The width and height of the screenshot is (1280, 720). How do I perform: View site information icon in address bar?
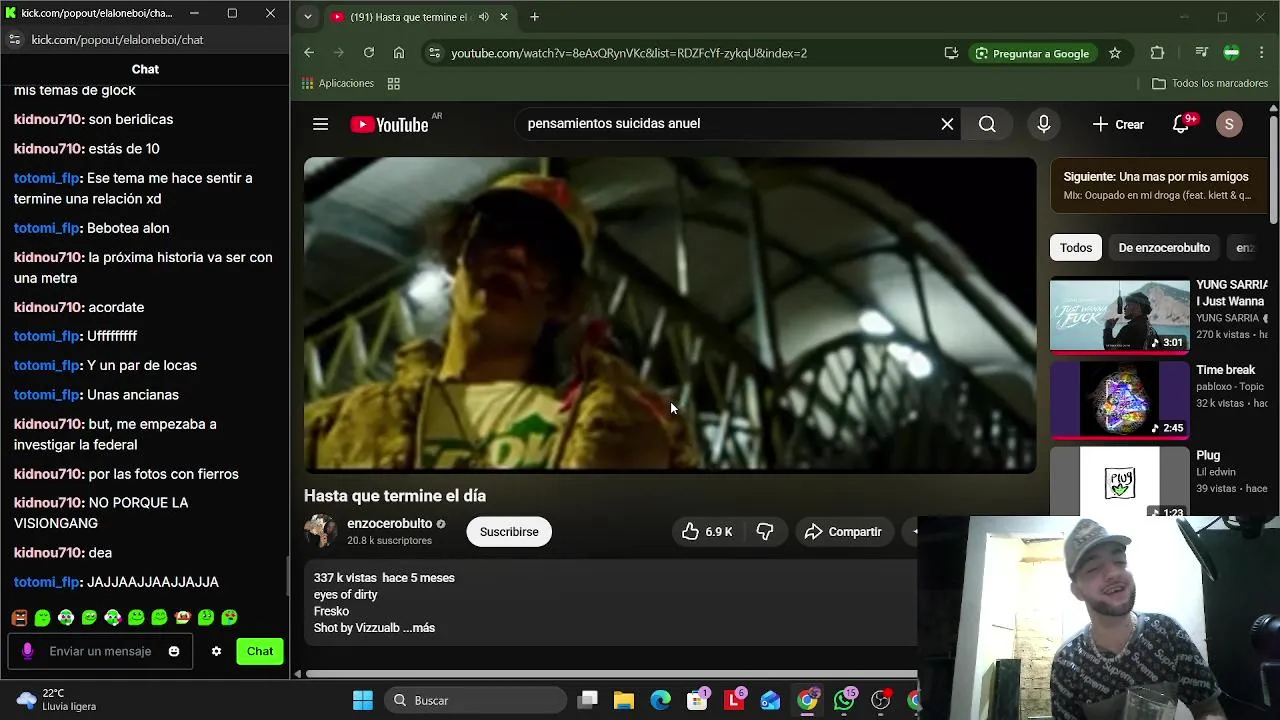tap(434, 53)
